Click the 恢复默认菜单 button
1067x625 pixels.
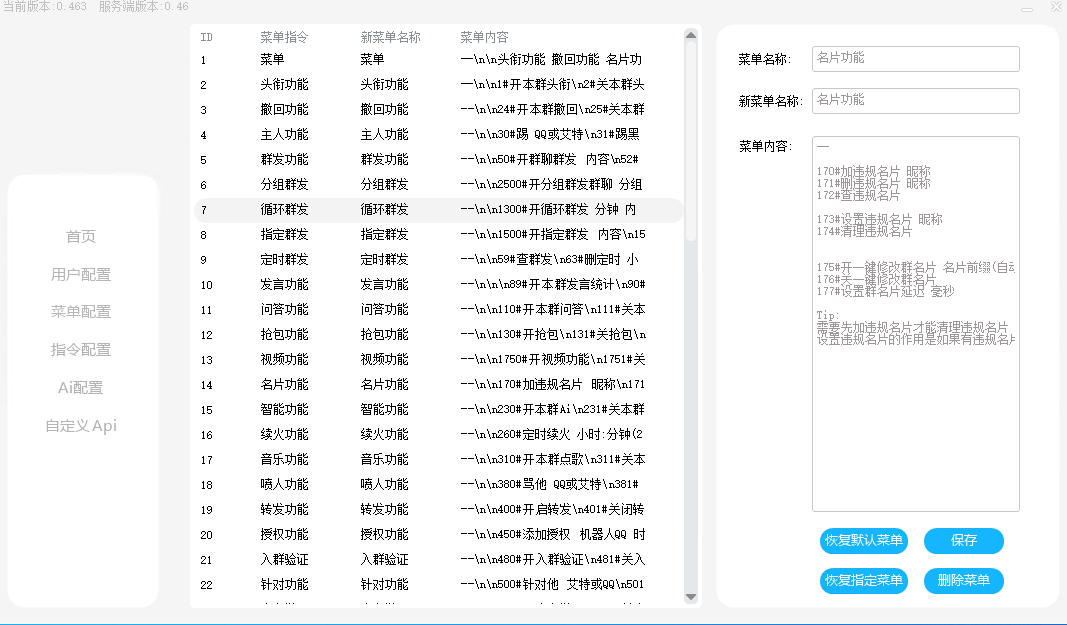coord(864,541)
